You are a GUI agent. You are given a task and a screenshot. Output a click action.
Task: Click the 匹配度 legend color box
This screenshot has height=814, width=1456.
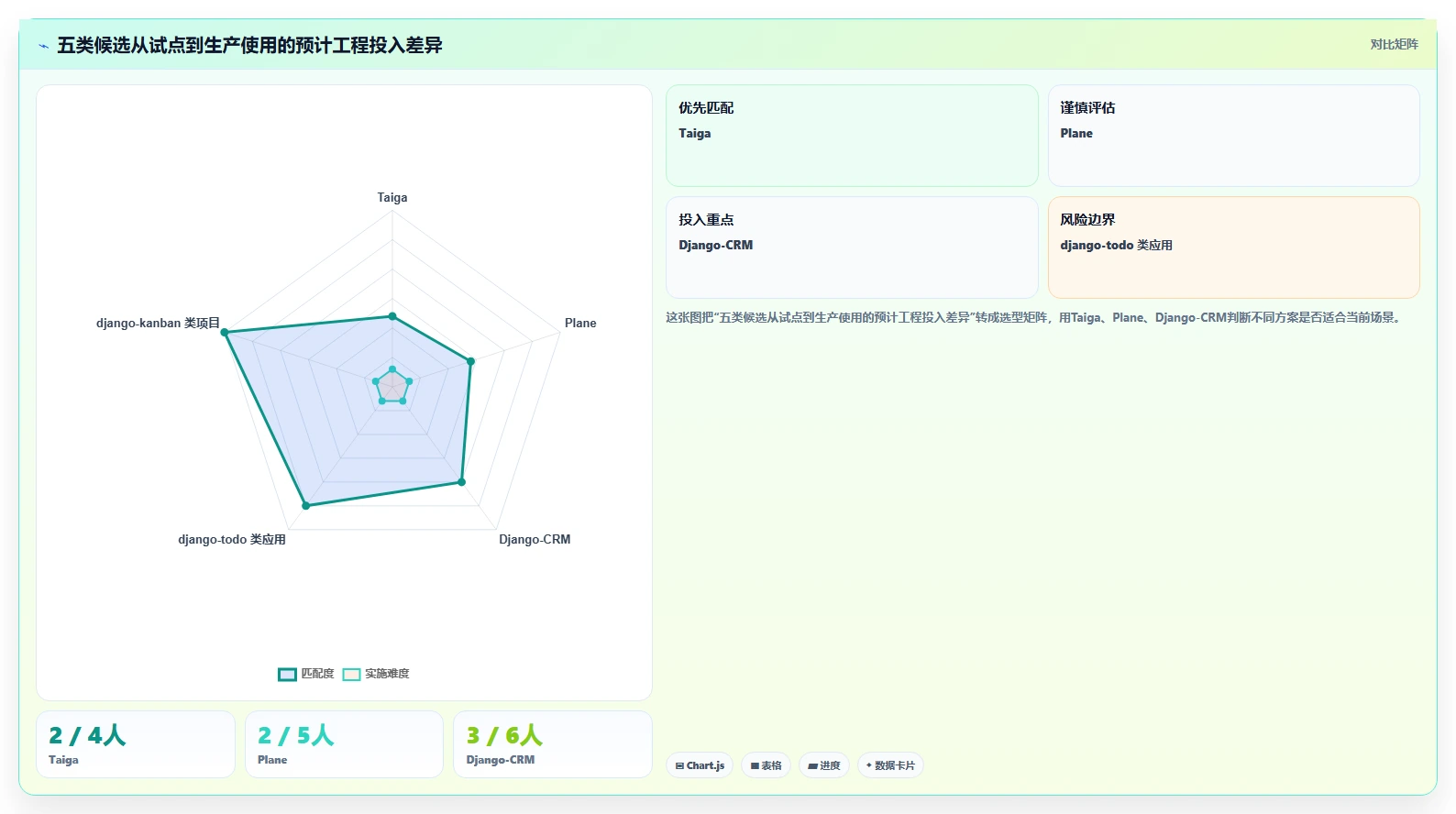[x=287, y=675]
